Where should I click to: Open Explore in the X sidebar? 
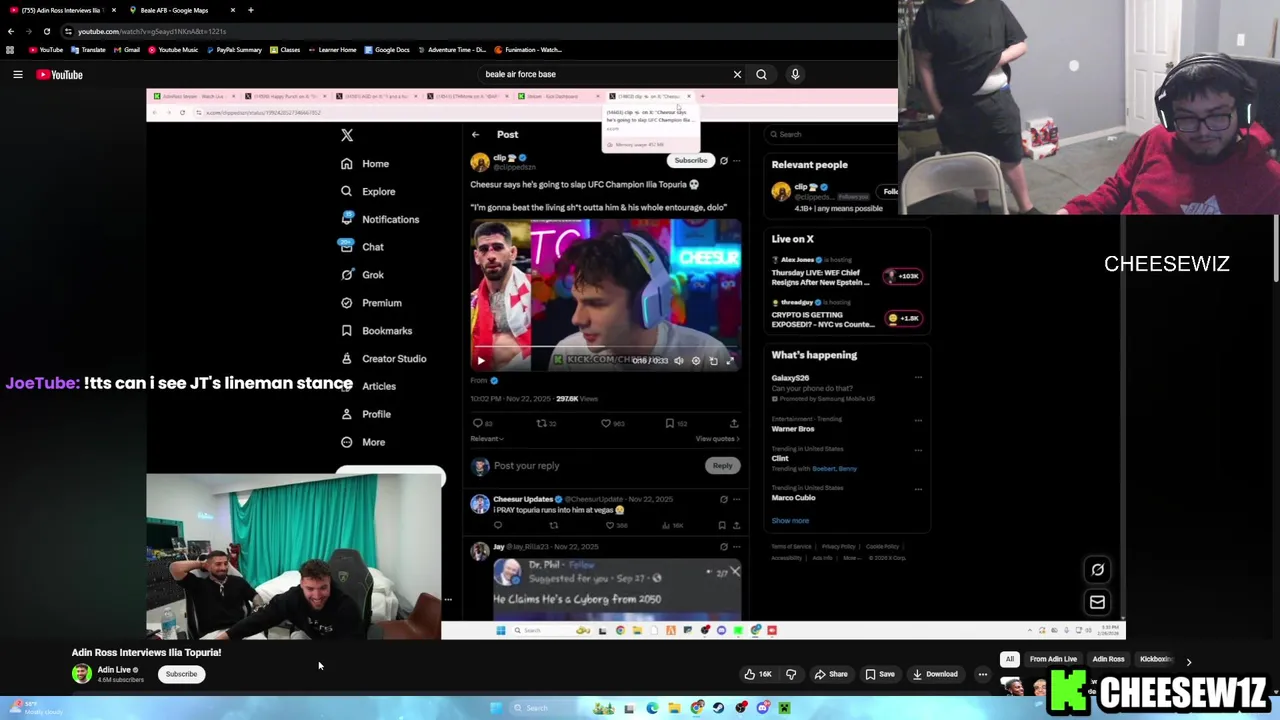point(368,192)
